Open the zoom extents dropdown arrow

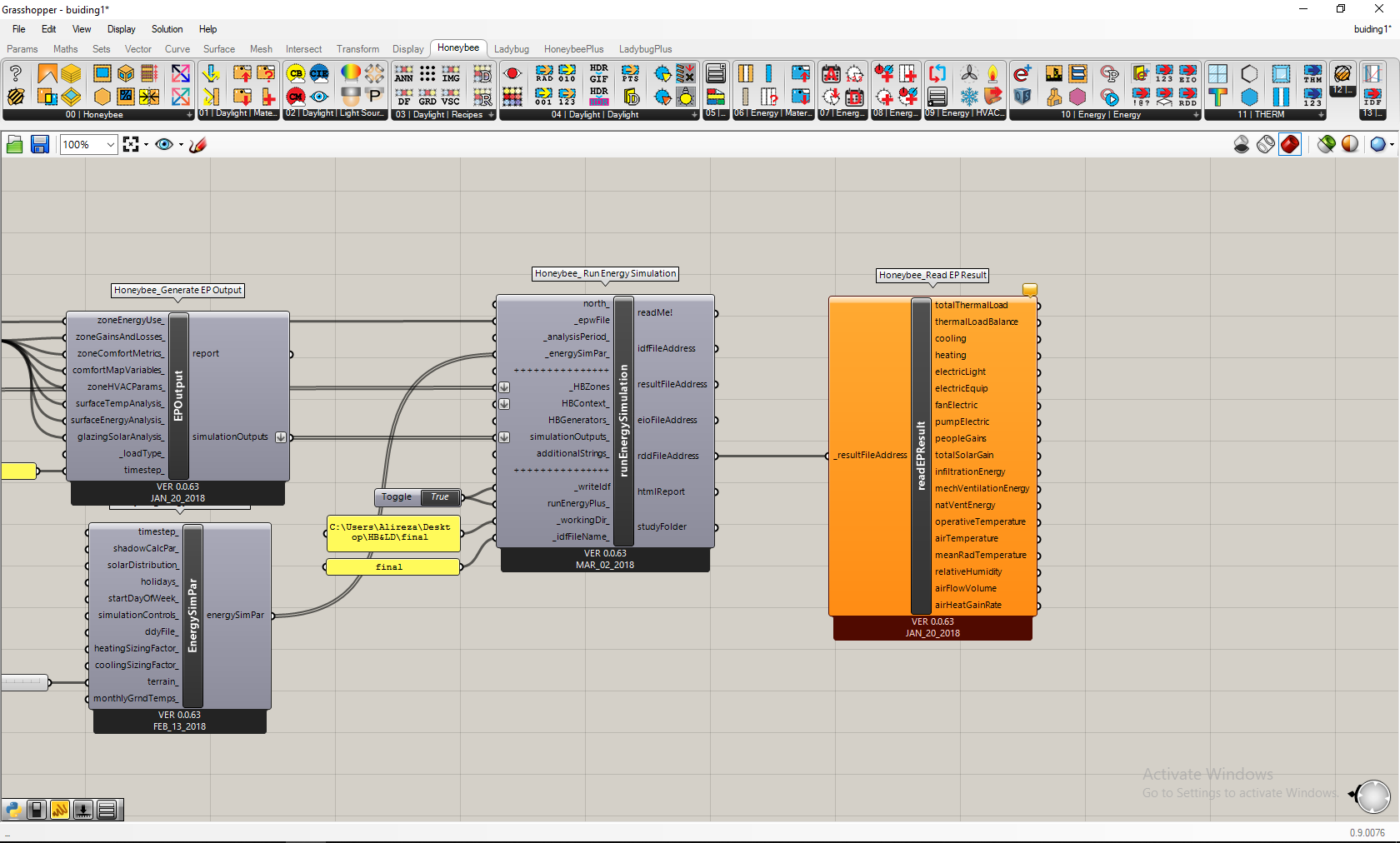tap(147, 145)
